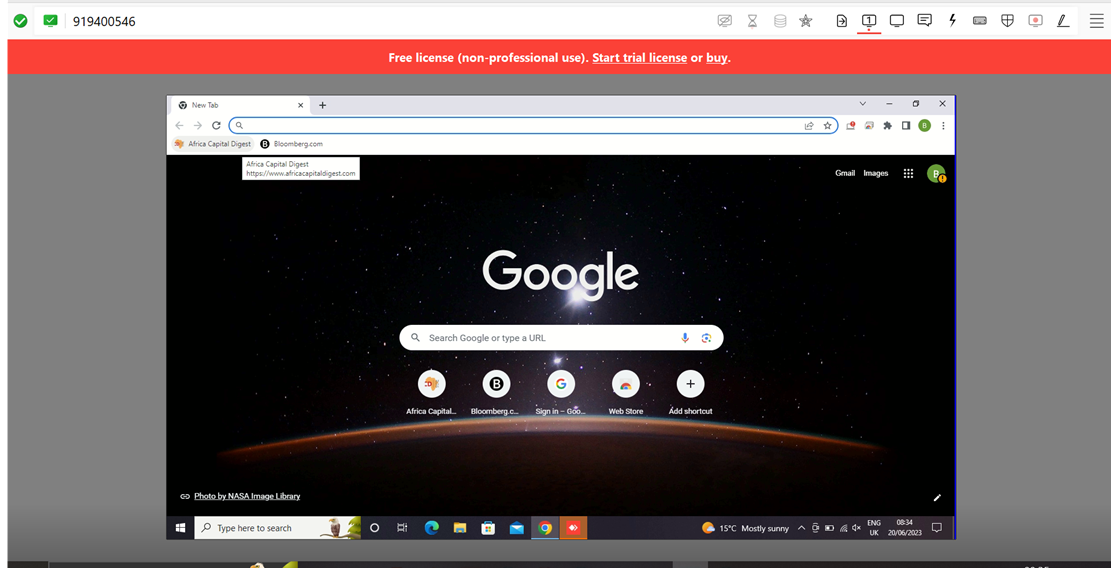This screenshot has width=1111, height=568.
Task: Click the buy license link
Action: (716, 58)
